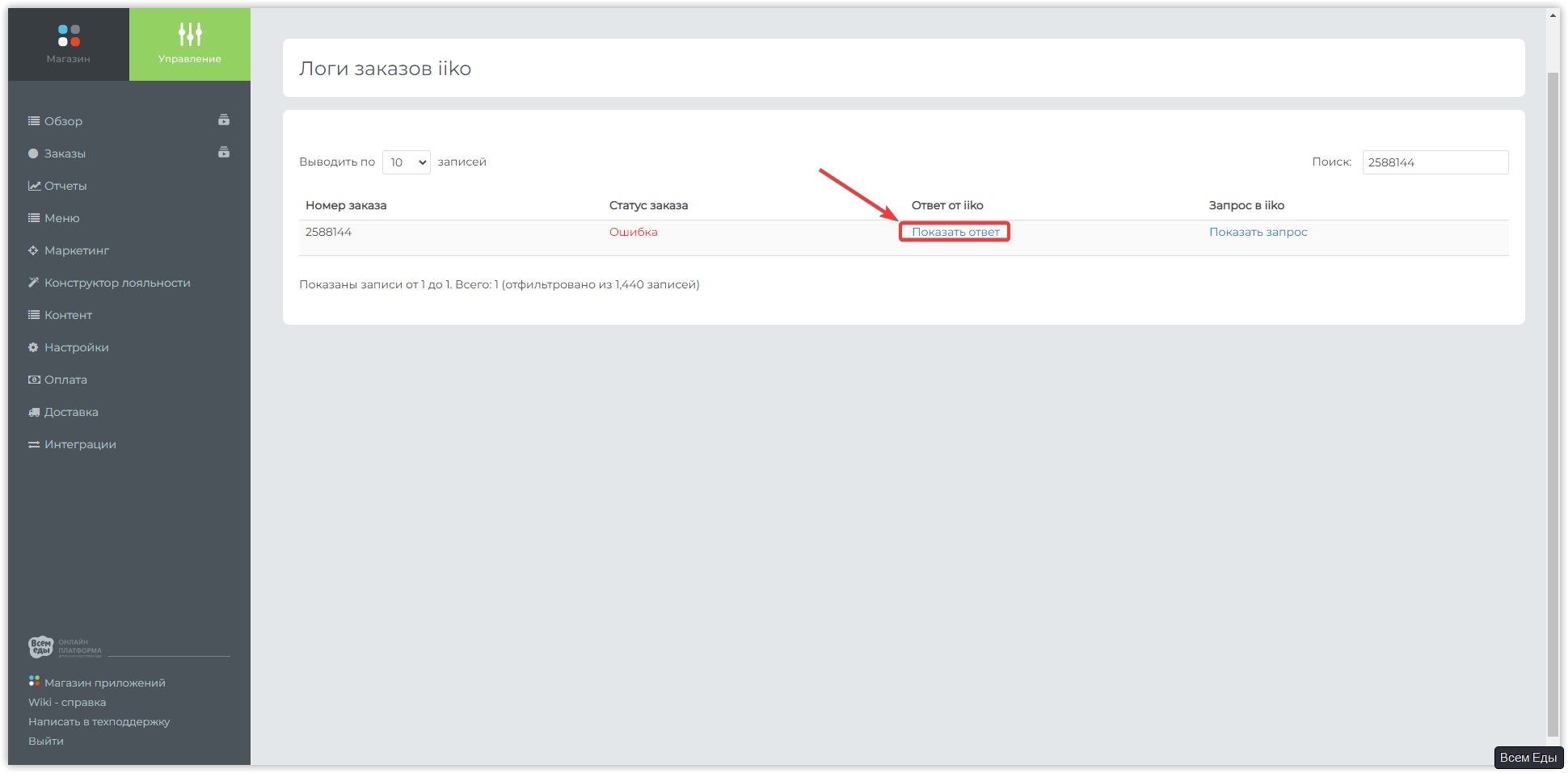Click the Доставка truck icon
Viewport: 1568px width, 773px height.
[x=34, y=412]
